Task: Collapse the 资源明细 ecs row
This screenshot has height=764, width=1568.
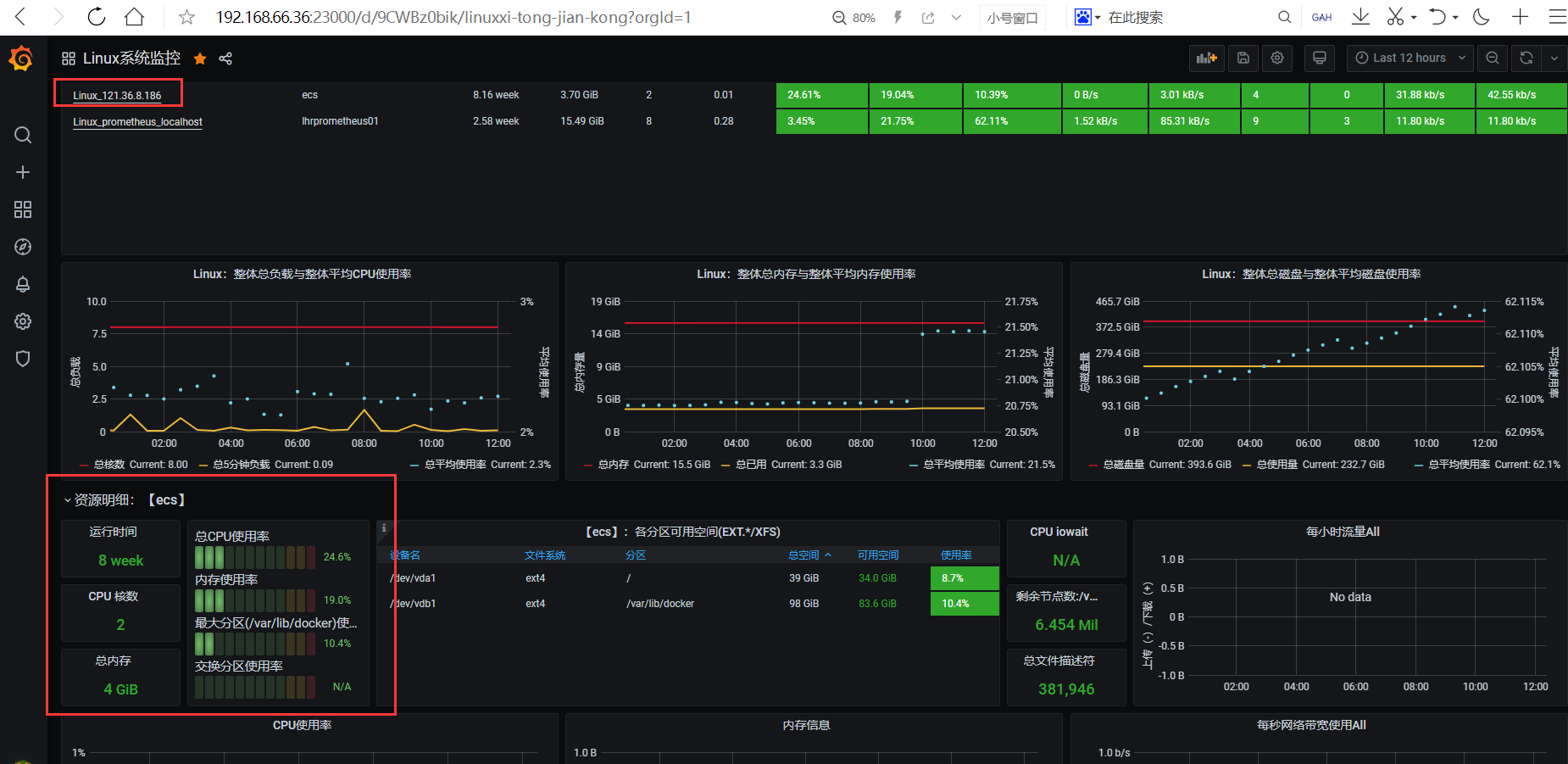Action: pyautogui.click(x=68, y=500)
